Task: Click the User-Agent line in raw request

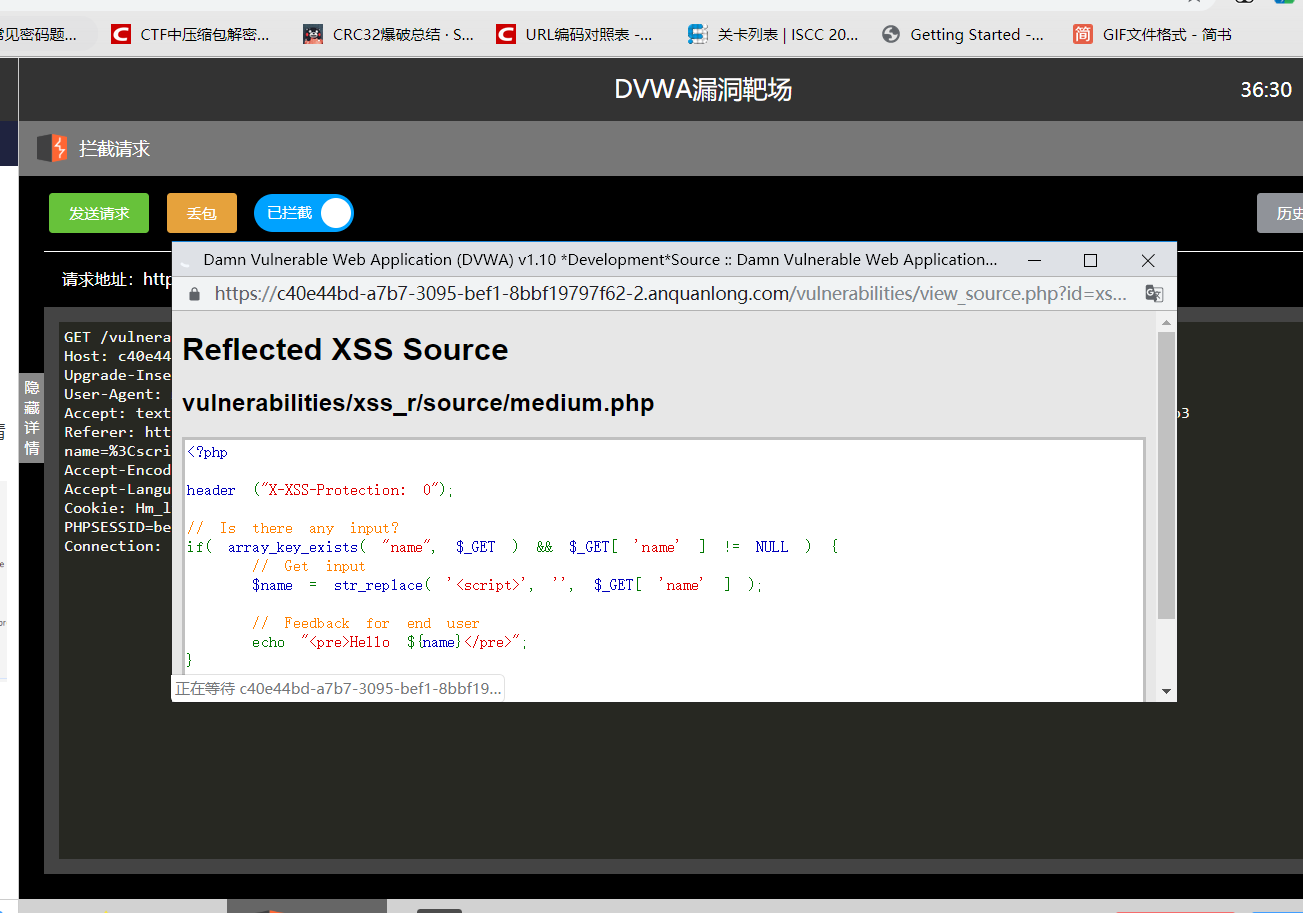Action: click(113, 394)
